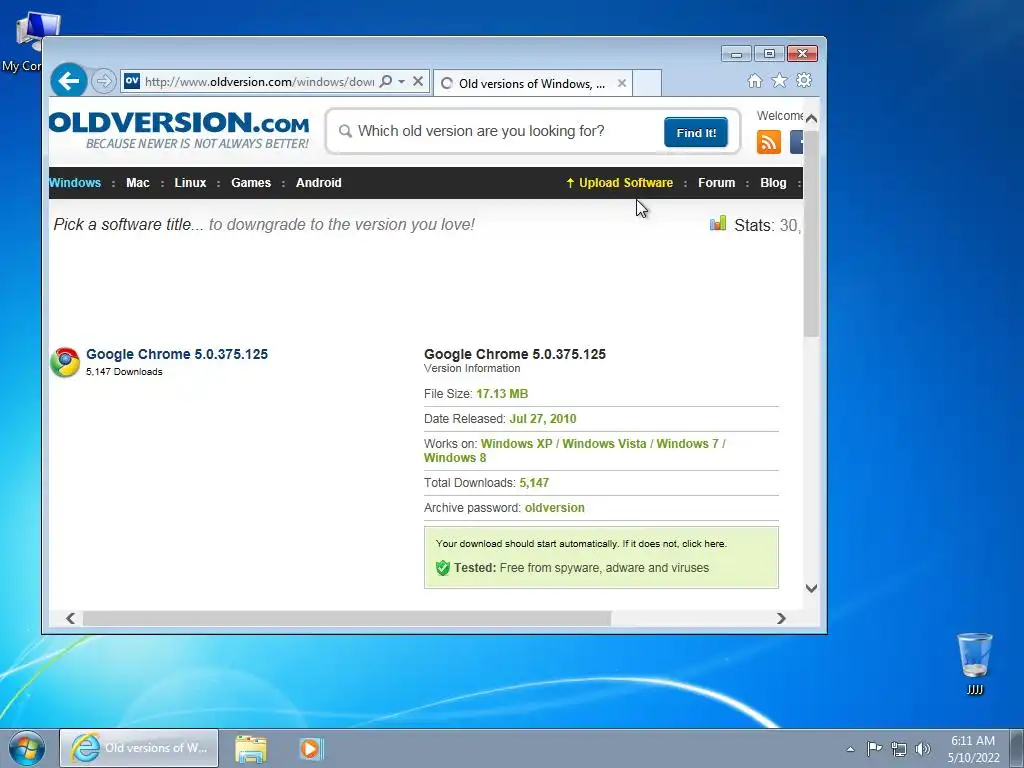This screenshot has width=1024, height=768.
Task: Click the Find It! button
Action: click(x=696, y=133)
